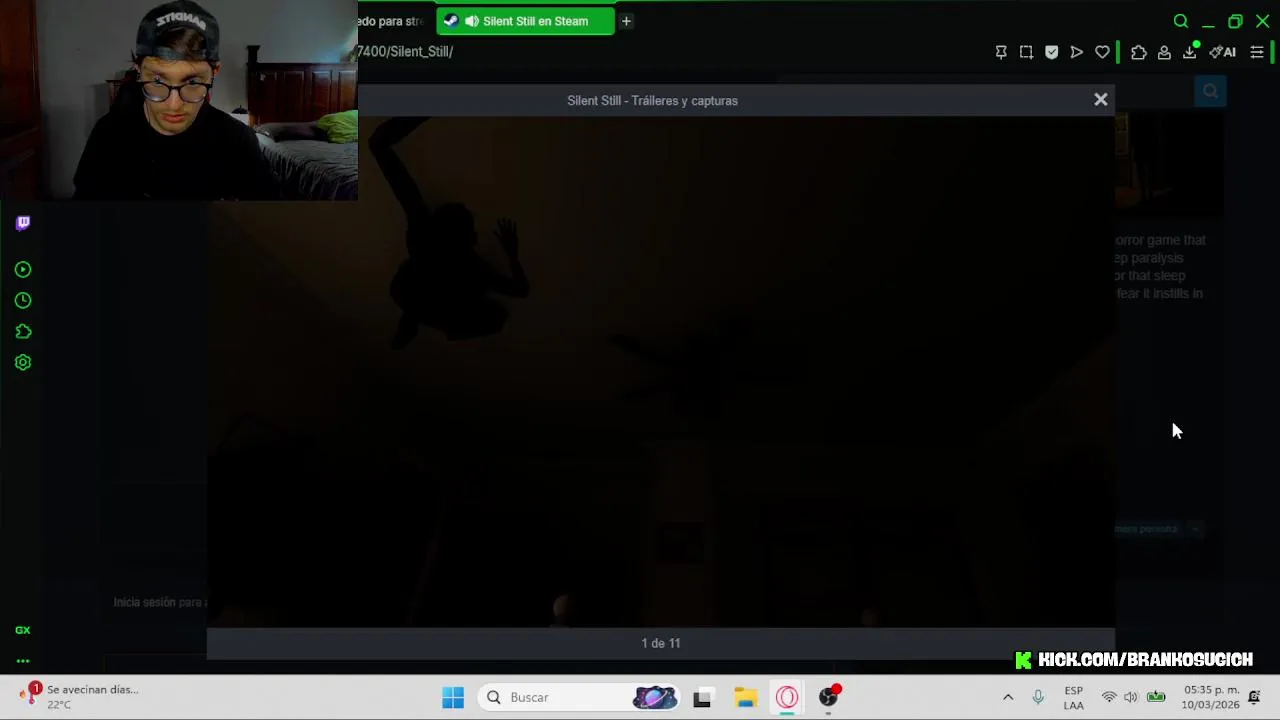Open the extensions puzzle icon in toolbar

(x=1139, y=52)
